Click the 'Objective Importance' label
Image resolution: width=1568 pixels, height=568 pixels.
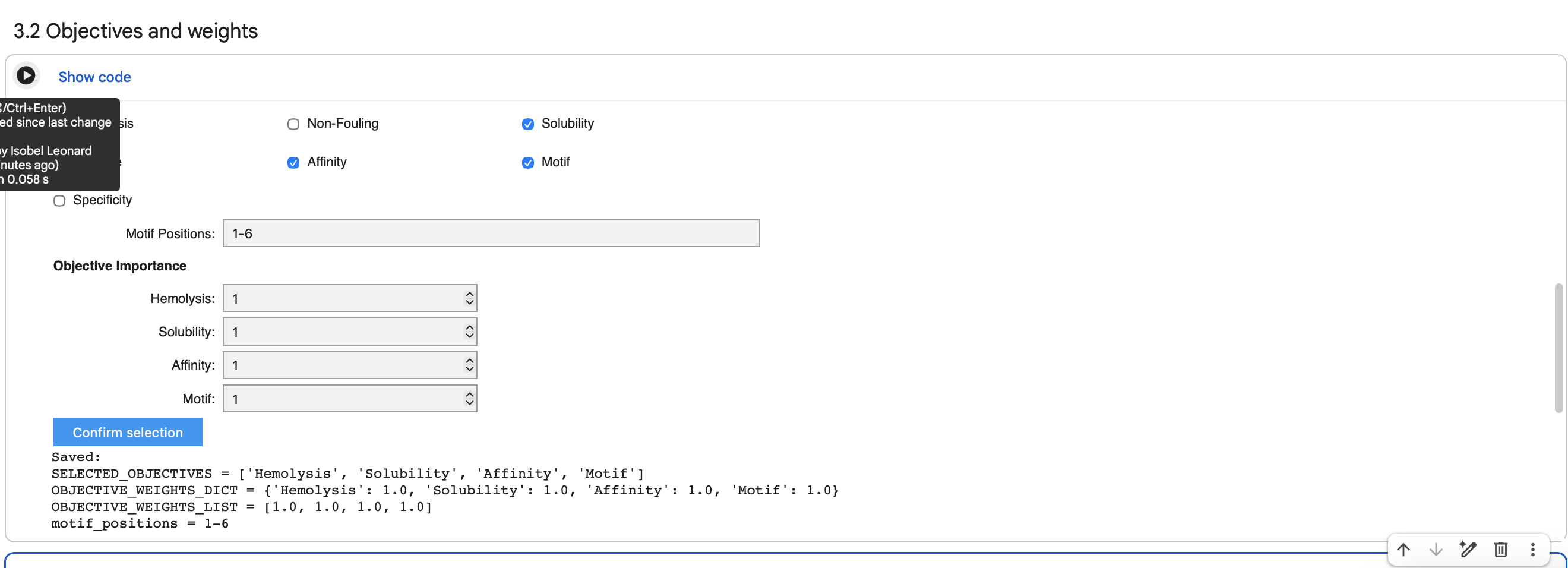[120, 266]
